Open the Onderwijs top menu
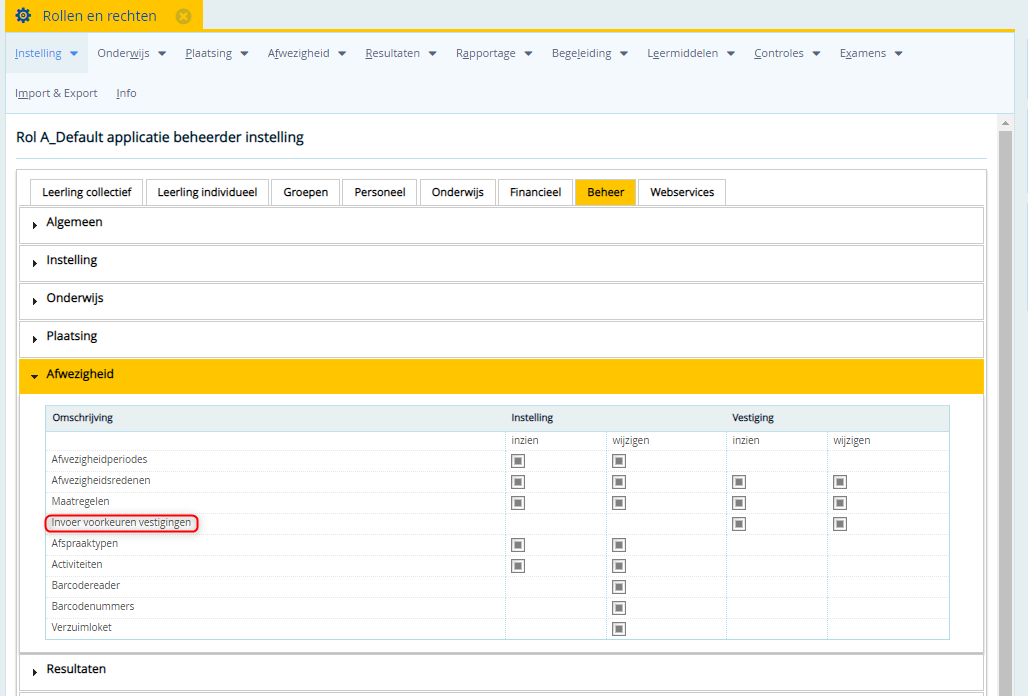This screenshot has height=696, width=1028. [132, 53]
